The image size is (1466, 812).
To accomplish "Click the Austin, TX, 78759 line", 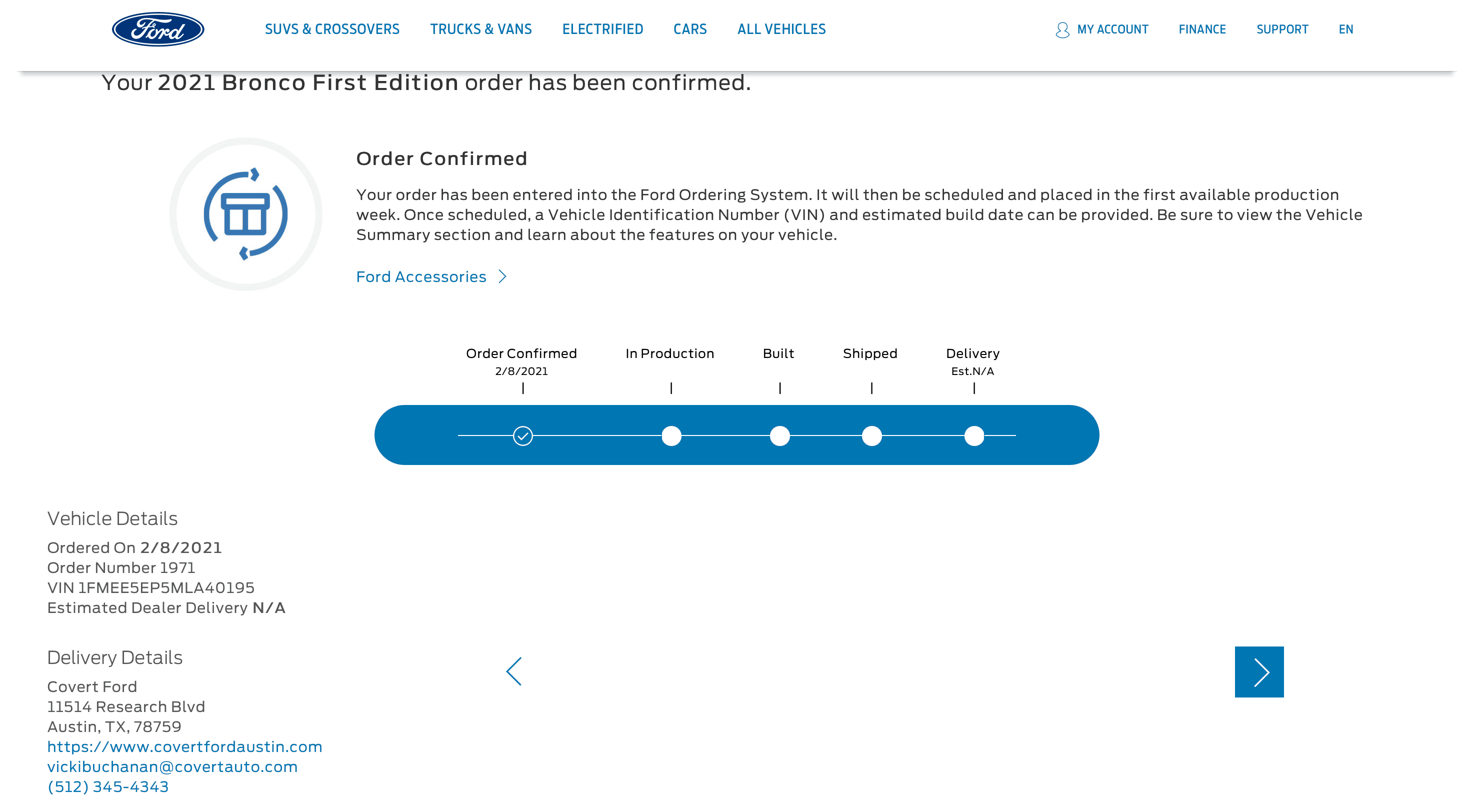I will (x=114, y=726).
